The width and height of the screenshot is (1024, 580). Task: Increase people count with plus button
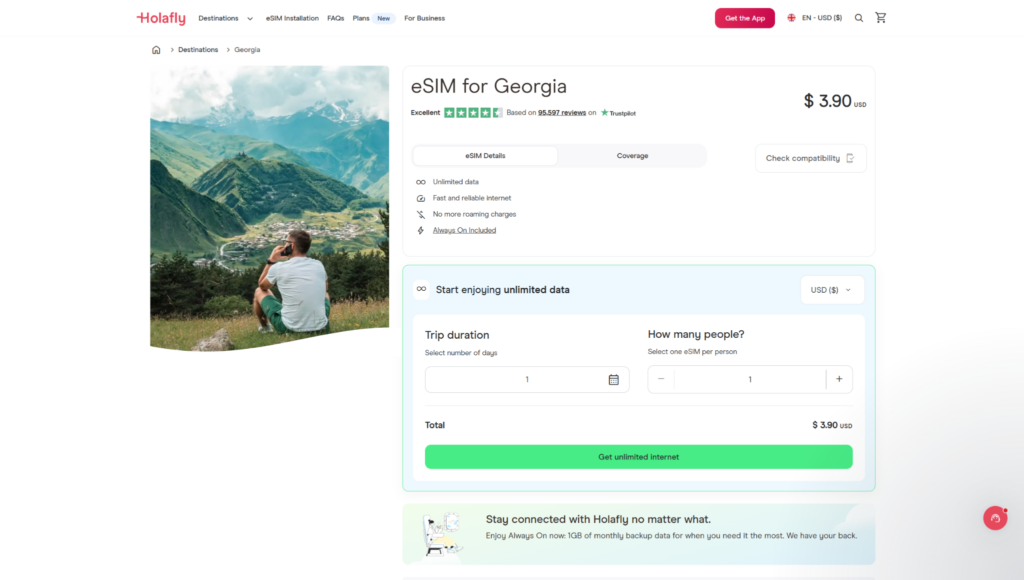[x=839, y=379]
